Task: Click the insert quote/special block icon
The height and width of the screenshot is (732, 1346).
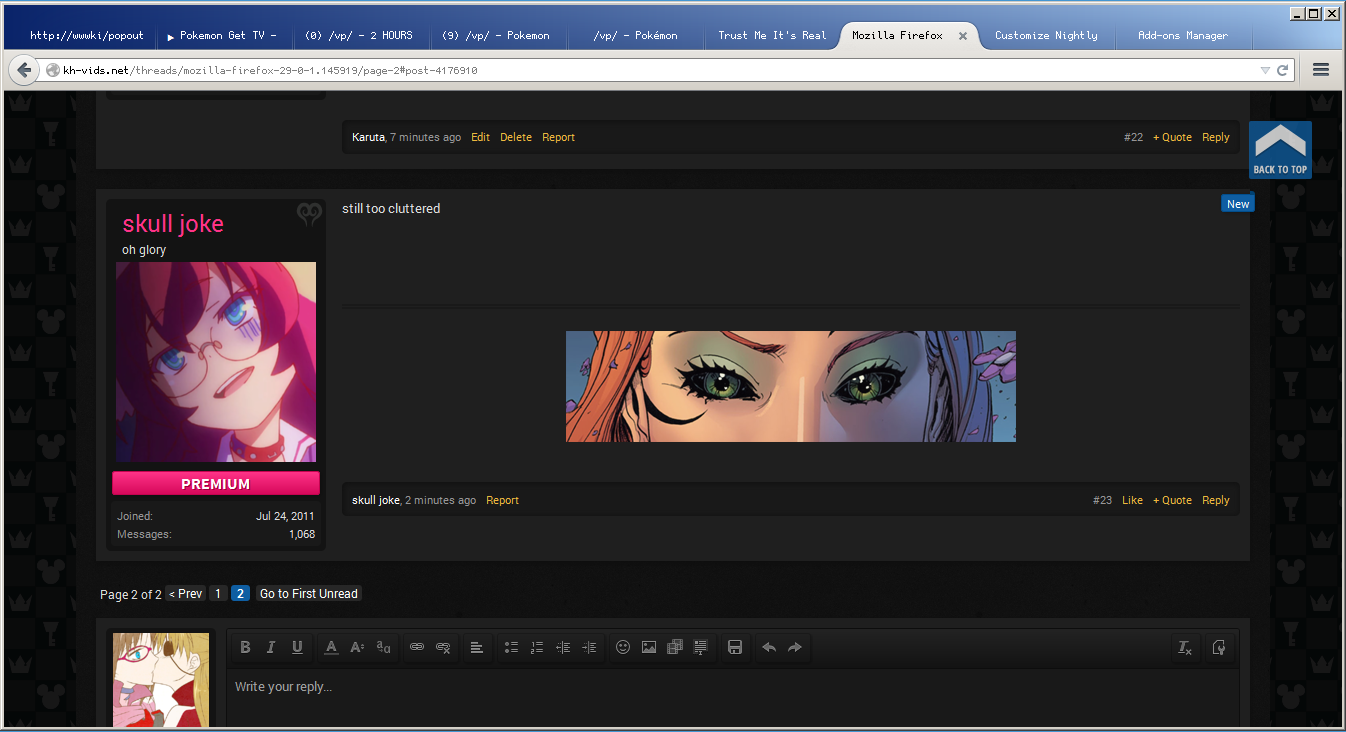Action: click(x=701, y=647)
